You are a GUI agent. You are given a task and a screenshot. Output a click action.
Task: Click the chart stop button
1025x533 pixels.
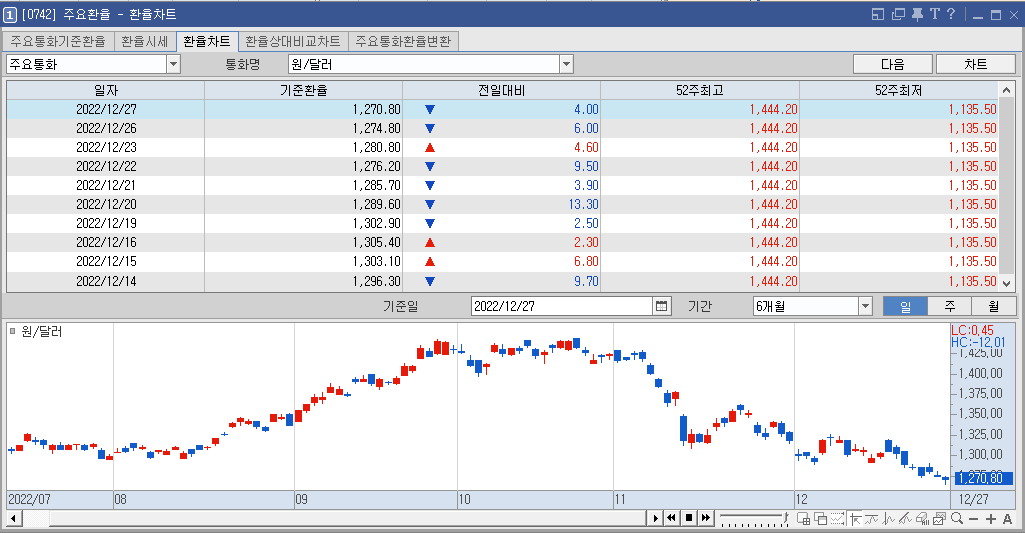[689, 519]
